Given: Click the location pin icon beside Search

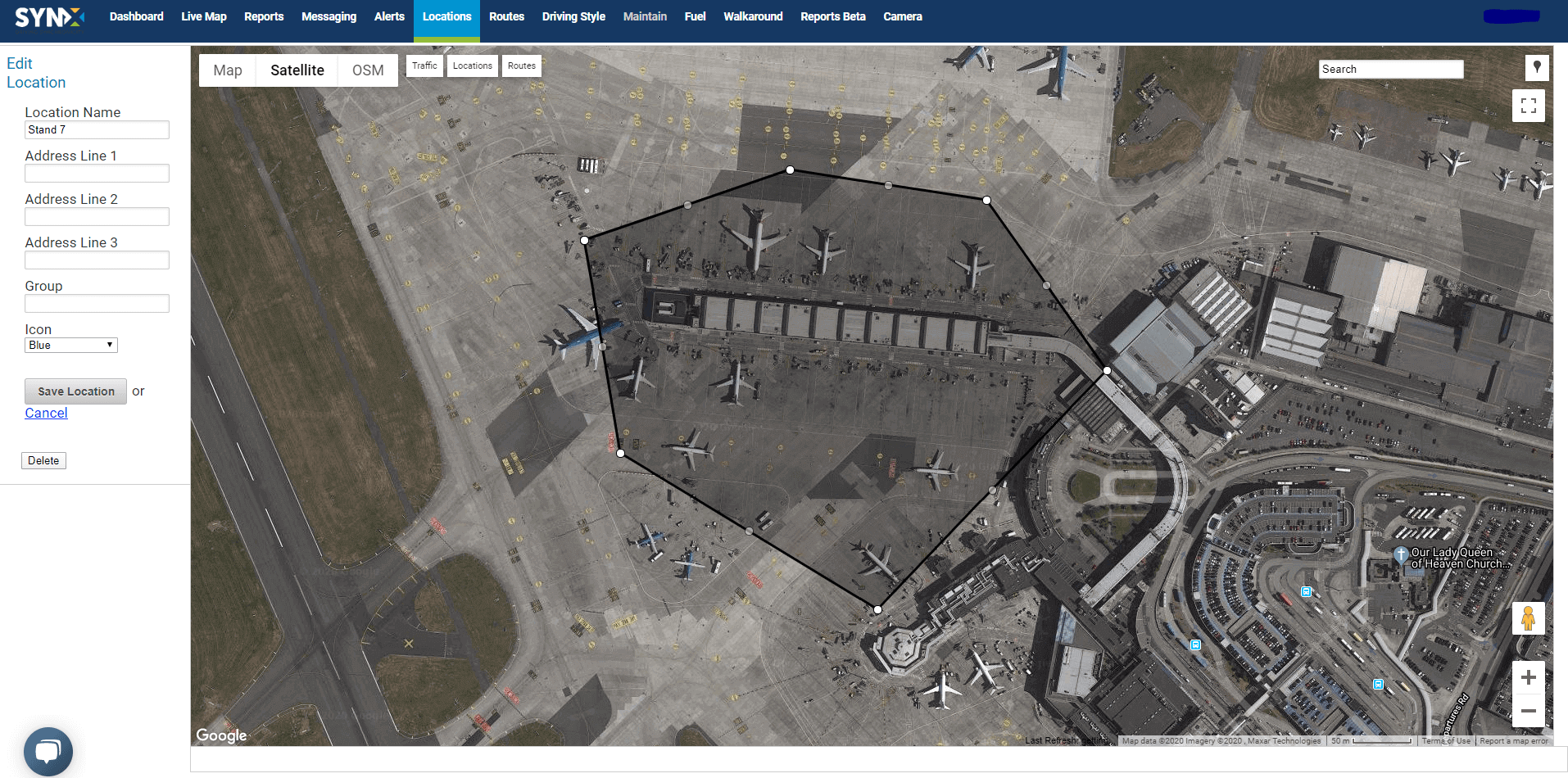Looking at the screenshot, I should 1537,67.
